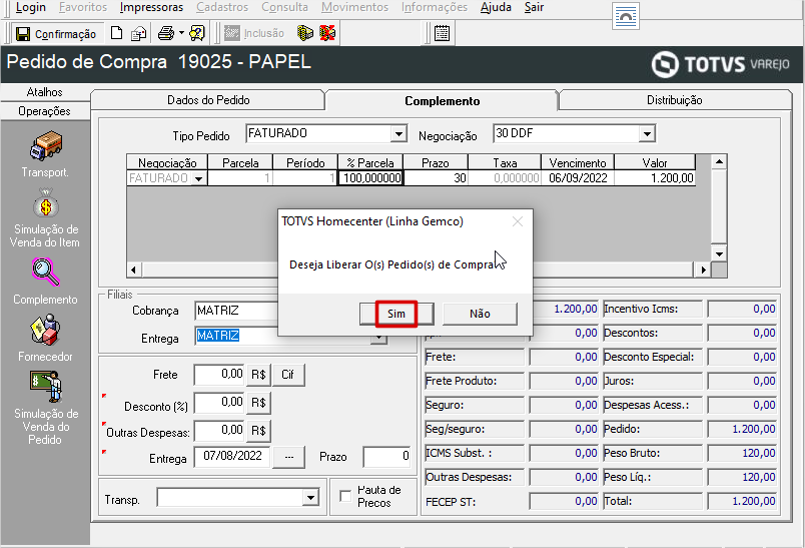The height and width of the screenshot is (548, 805).
Task: Toggle the Pauta de Preços checkbox
Action: 346,497
